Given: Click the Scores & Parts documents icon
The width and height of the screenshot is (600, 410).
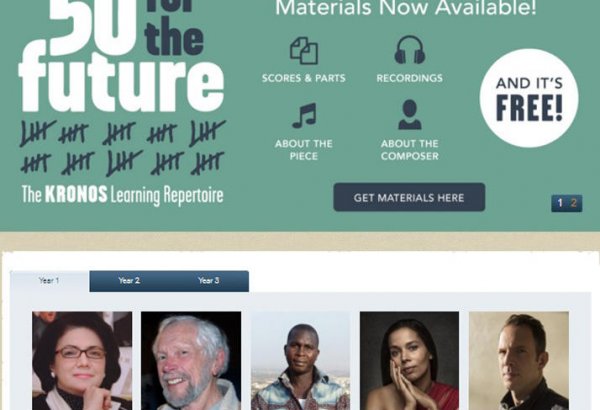Looking at the screenshot, I should point(304,50).
